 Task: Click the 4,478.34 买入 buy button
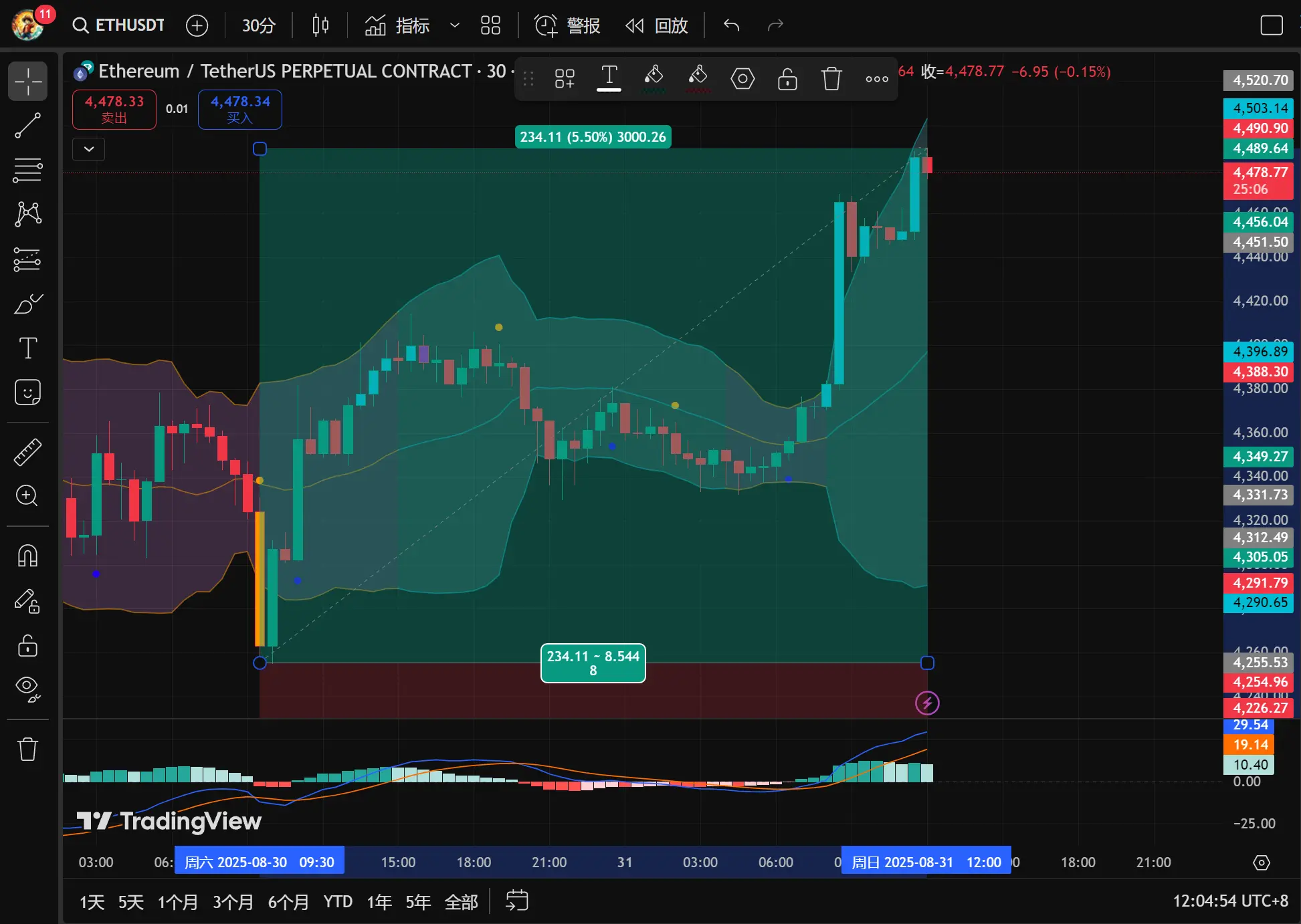tap(240, 109)
